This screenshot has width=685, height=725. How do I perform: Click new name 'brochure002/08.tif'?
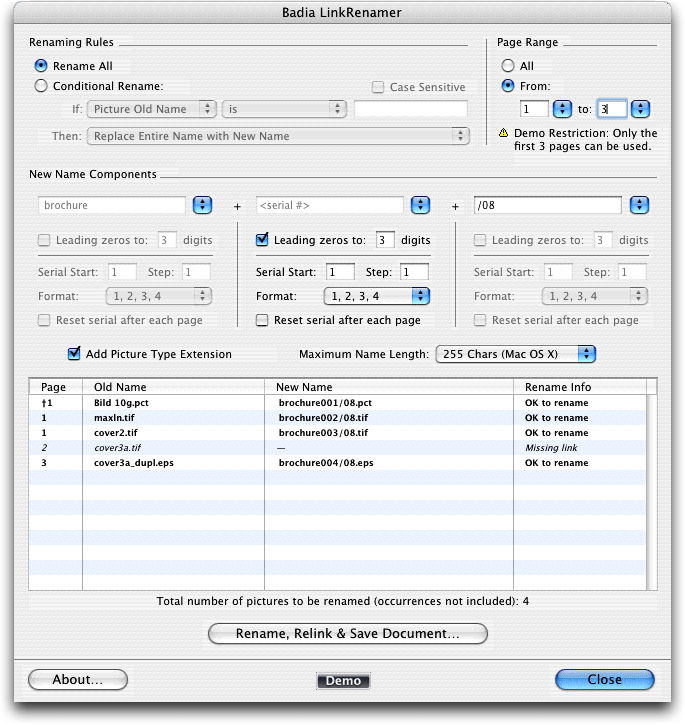pyautogui.click(x=323, y=418)
